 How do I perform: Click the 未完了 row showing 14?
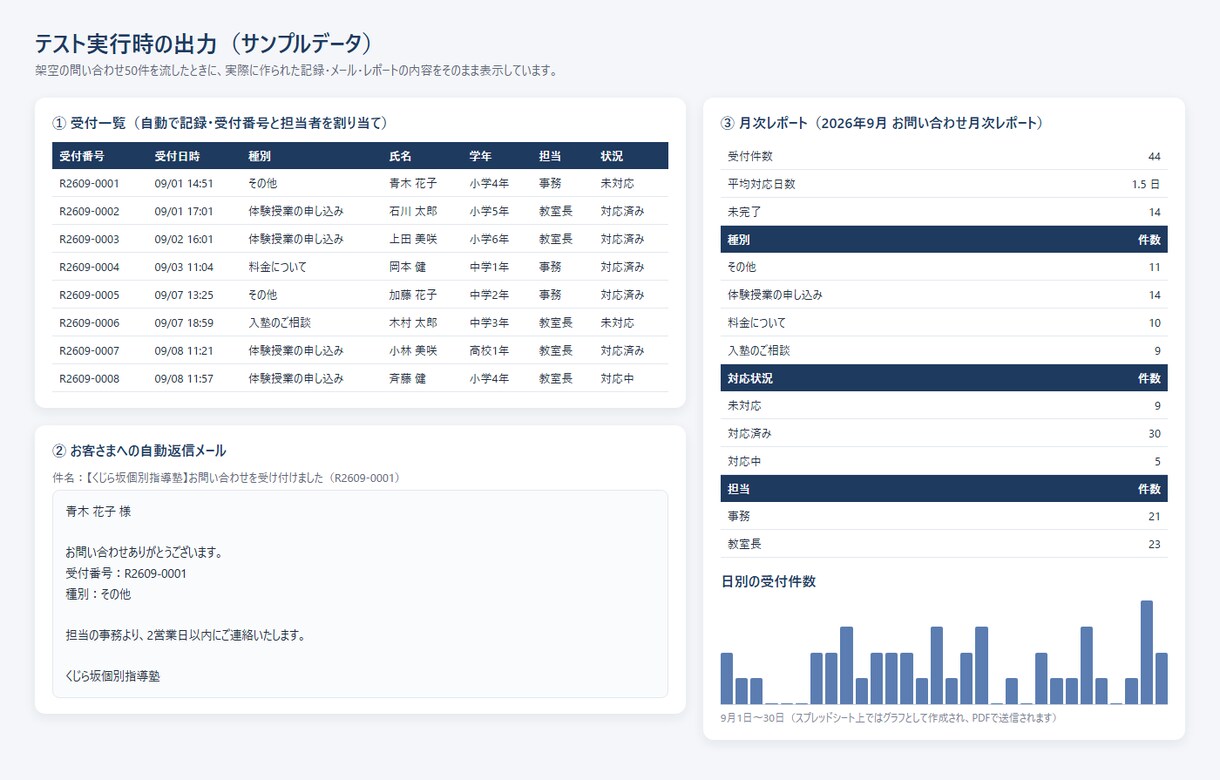pyautogui.click(x=944, y=212)
